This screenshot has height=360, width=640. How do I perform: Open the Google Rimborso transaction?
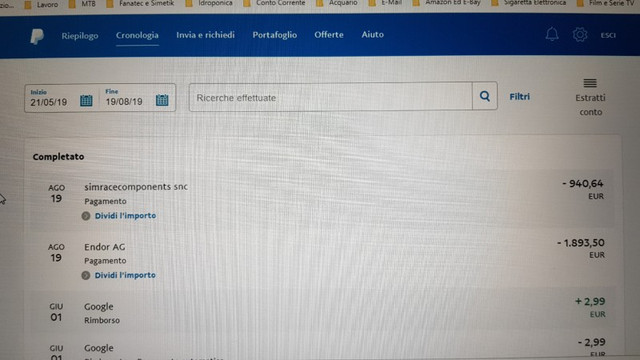point(322,312)
